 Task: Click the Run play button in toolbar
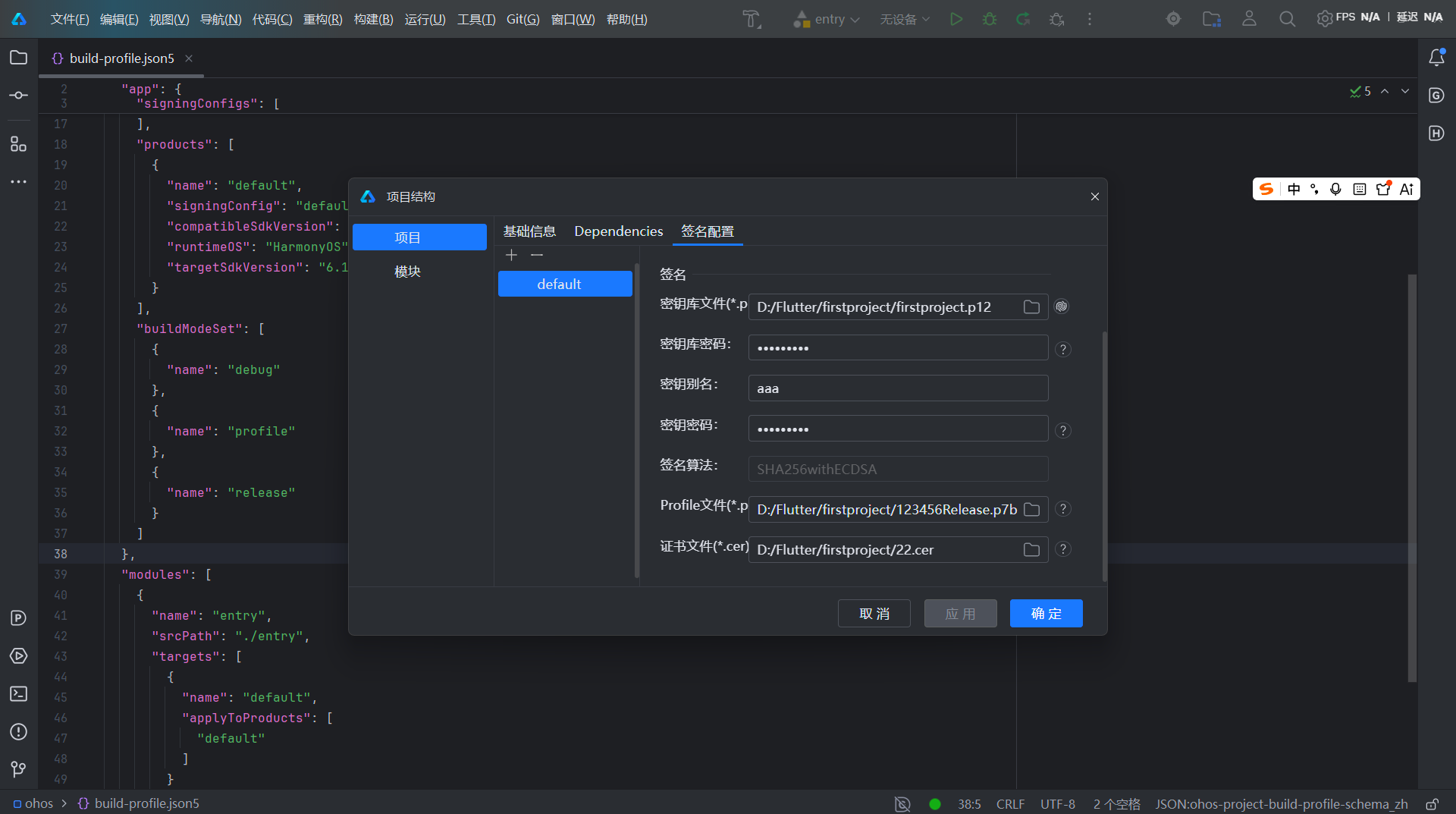956,19
